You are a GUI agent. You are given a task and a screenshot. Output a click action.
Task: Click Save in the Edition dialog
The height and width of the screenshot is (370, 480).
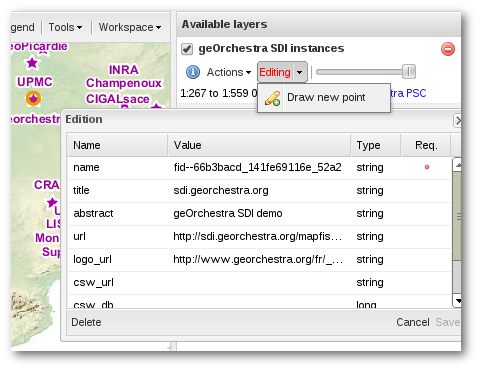[448, 322]
